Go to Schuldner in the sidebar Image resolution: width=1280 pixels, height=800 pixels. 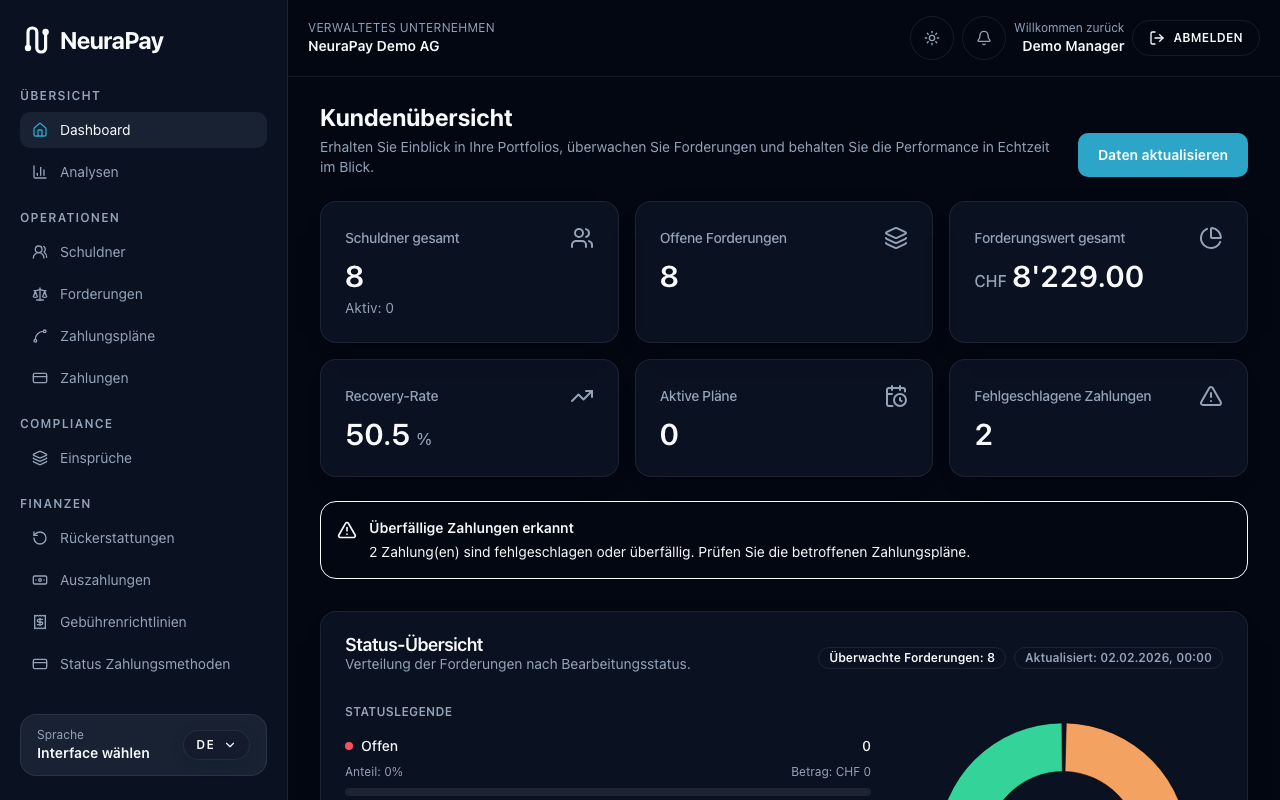(143, 252)
